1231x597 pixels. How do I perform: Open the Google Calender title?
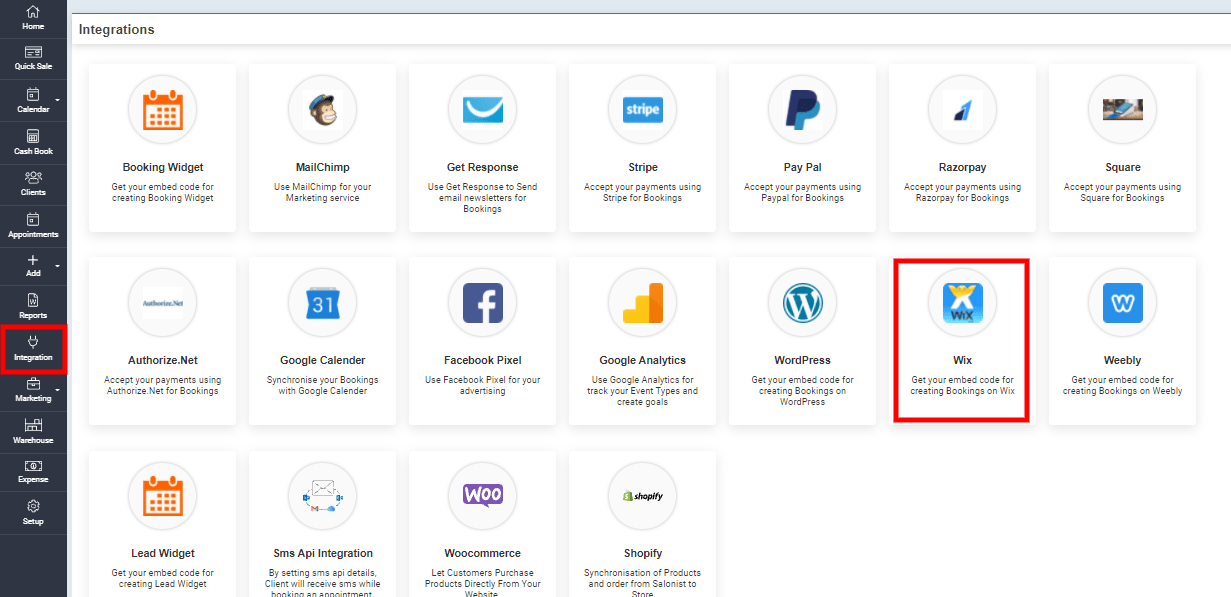(x=323, y=360)
